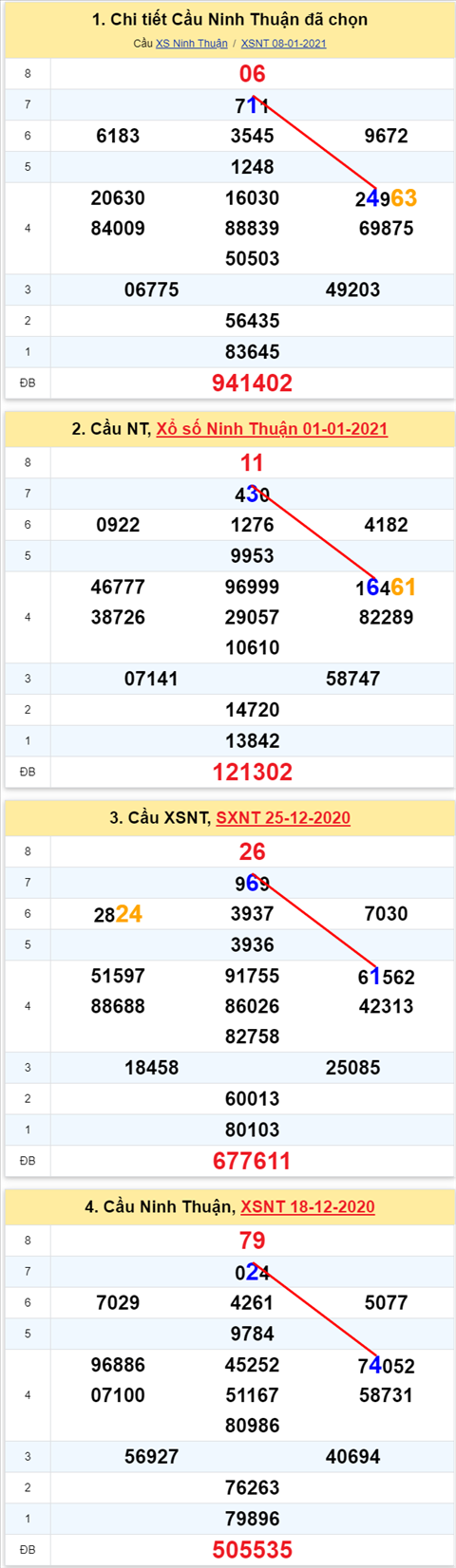456x1568 pixels.
Task: Select prize-7 result 024
Action: coord(253,1273)
